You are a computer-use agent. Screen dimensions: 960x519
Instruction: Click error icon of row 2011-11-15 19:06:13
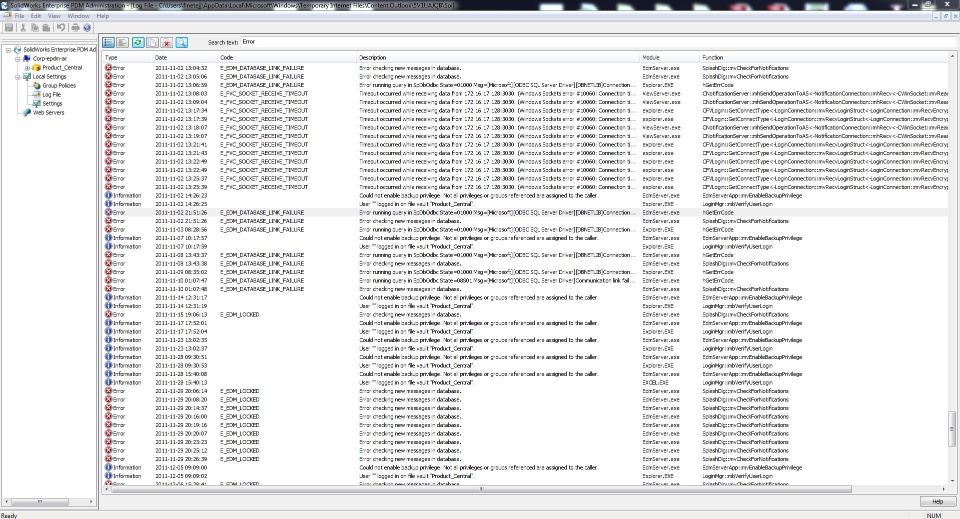108,315
